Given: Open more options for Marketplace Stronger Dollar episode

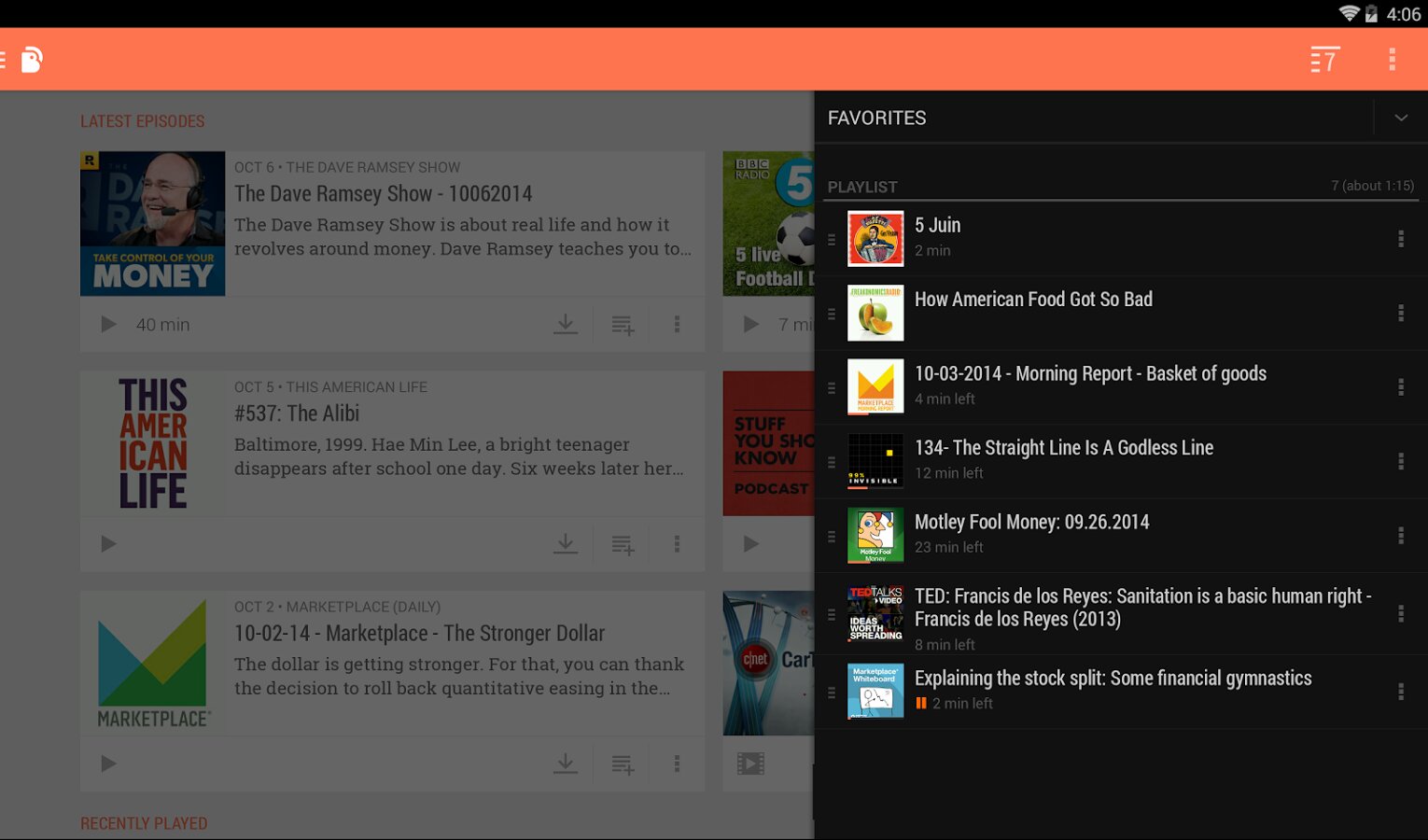Looking at the screenshot, I should 677,763.
